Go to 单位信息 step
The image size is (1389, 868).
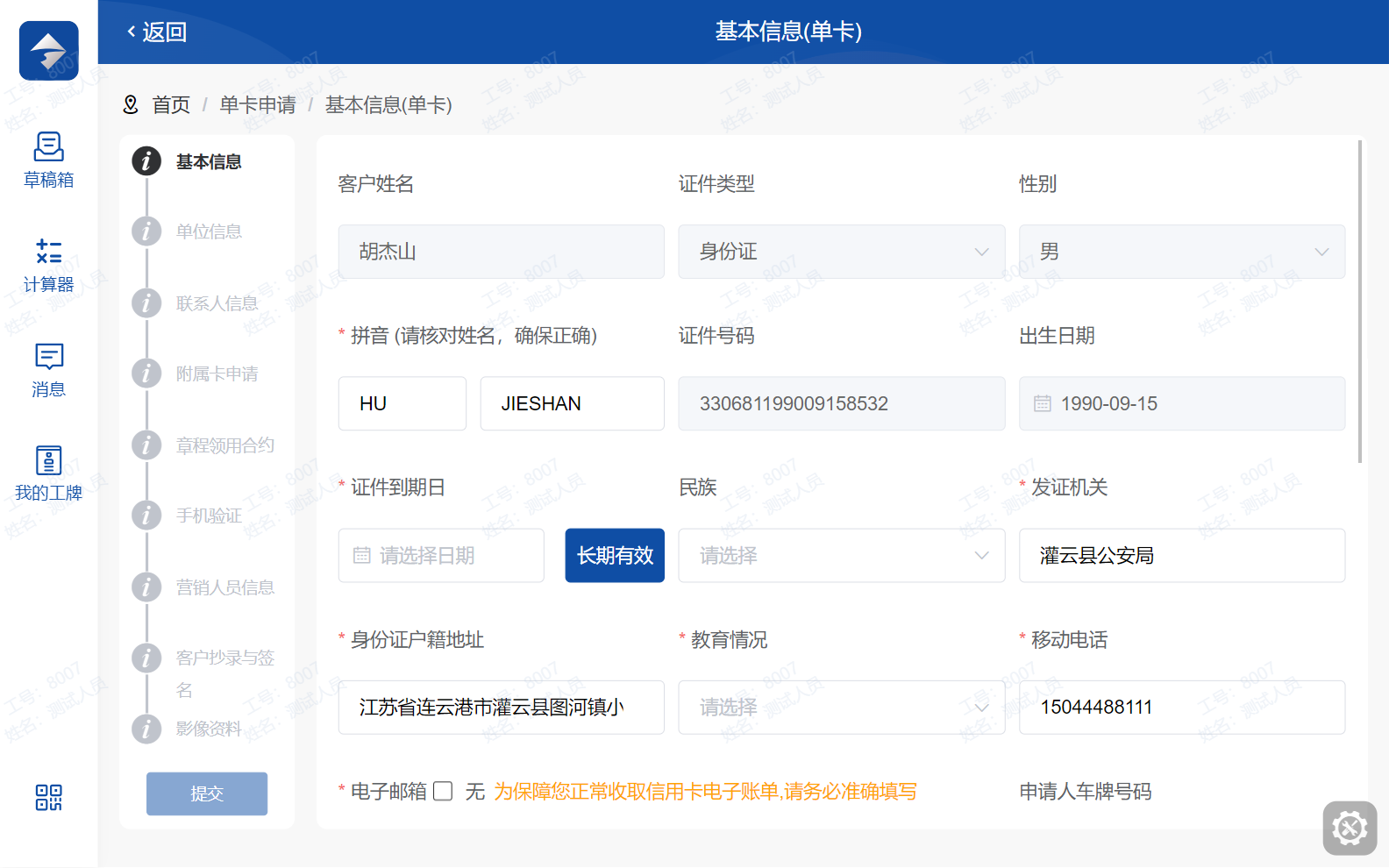tap(209, 231)
